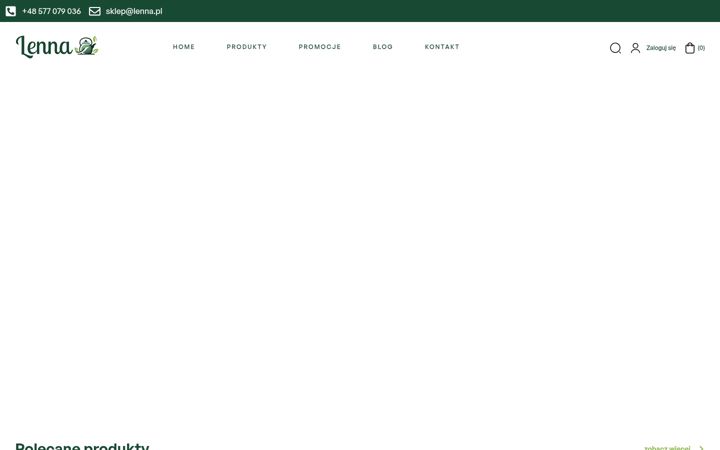The width and height of the screenshot is (720, 450).
Task: Click the cart item count (0)
Action: [x=701, y=48]
